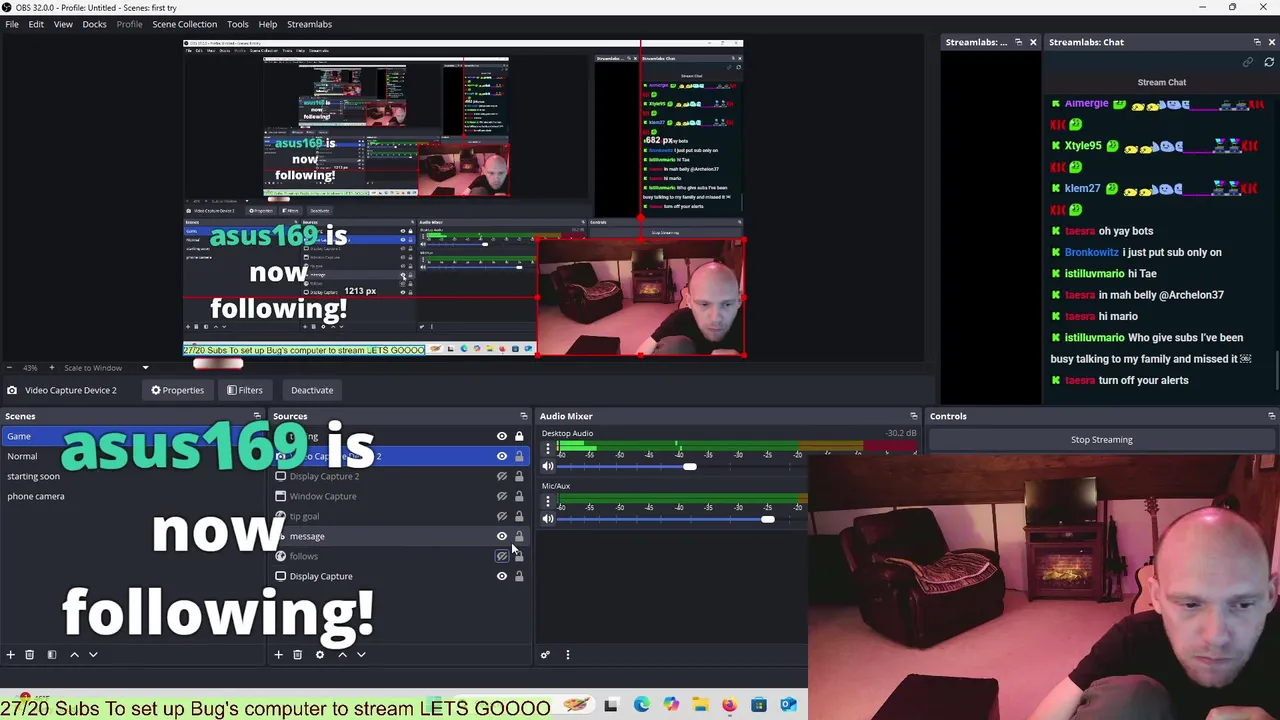This screenshot has width=1280, height=720.
Task: Select the phone camera scene
Action: (x=36, y=496)
